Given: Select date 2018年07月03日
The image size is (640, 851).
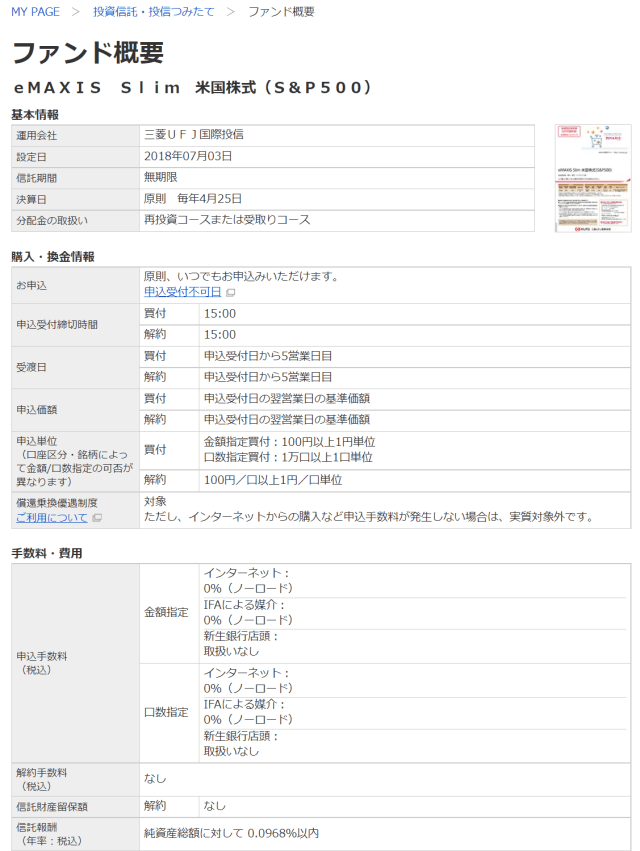Looking at the screenshot, I should click(x=188, y=156).
